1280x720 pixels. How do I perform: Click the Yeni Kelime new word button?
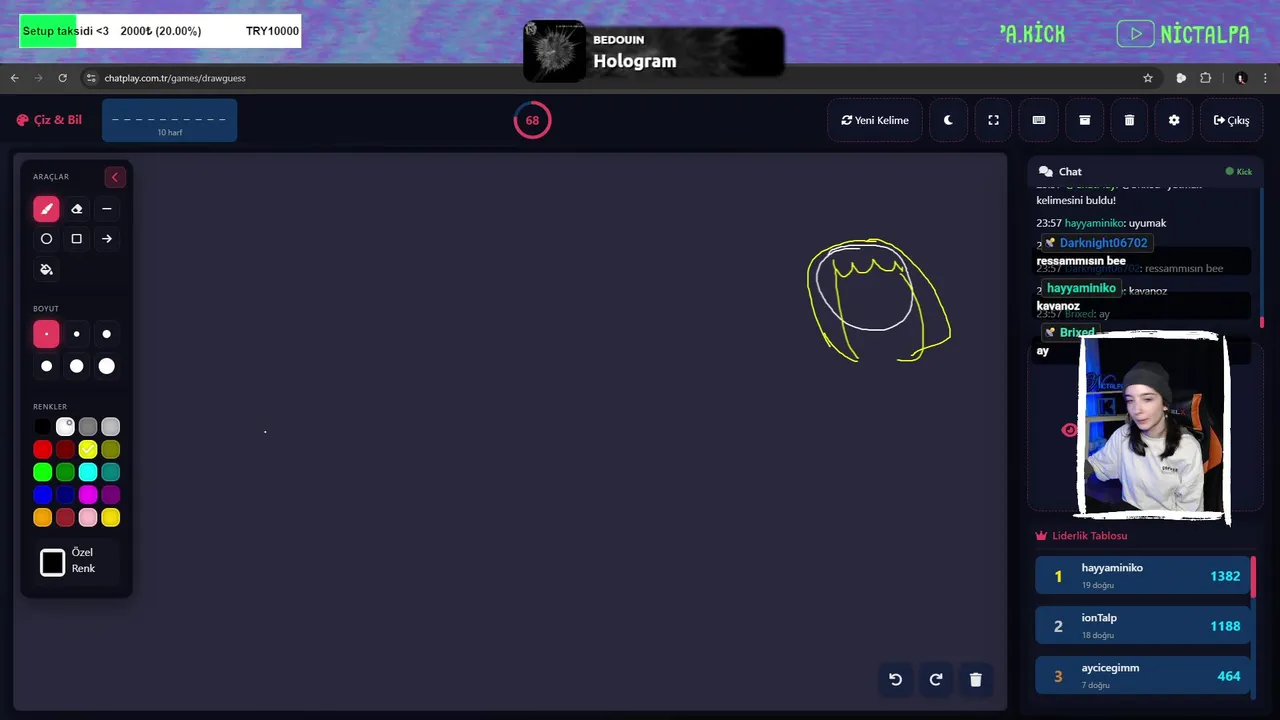tap(875, 120)
